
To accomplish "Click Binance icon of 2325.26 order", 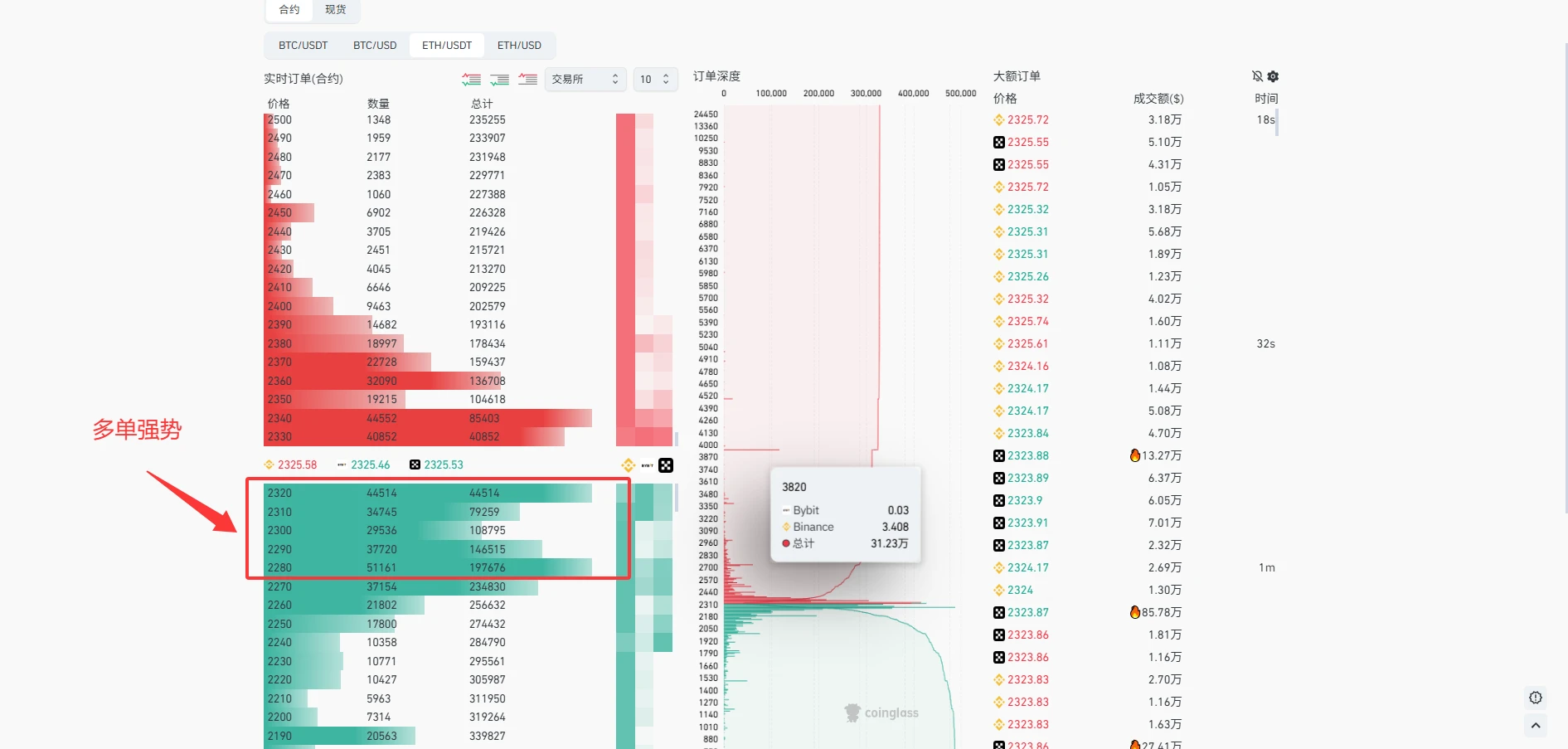I will pyautogui.click(x=999, y=277).
